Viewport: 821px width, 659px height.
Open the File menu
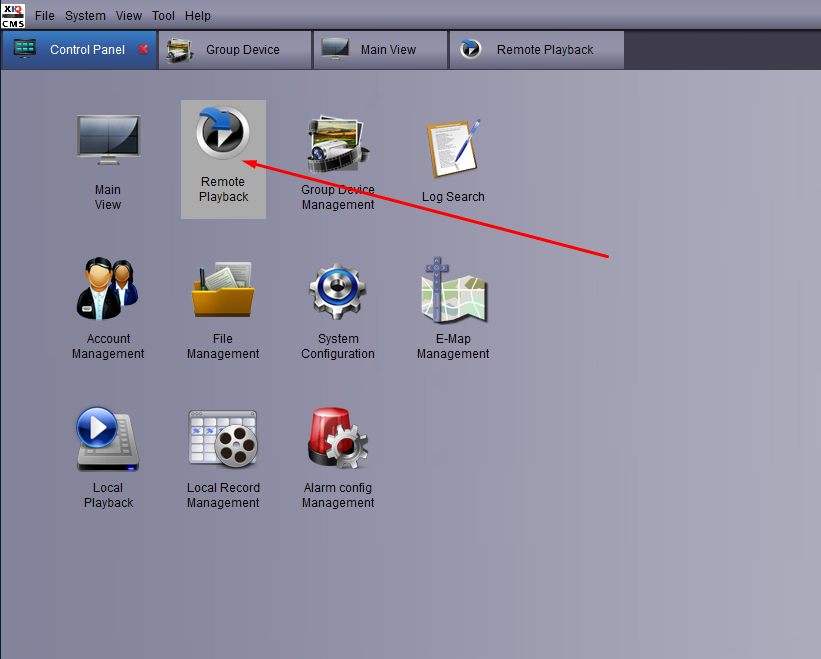45,16
